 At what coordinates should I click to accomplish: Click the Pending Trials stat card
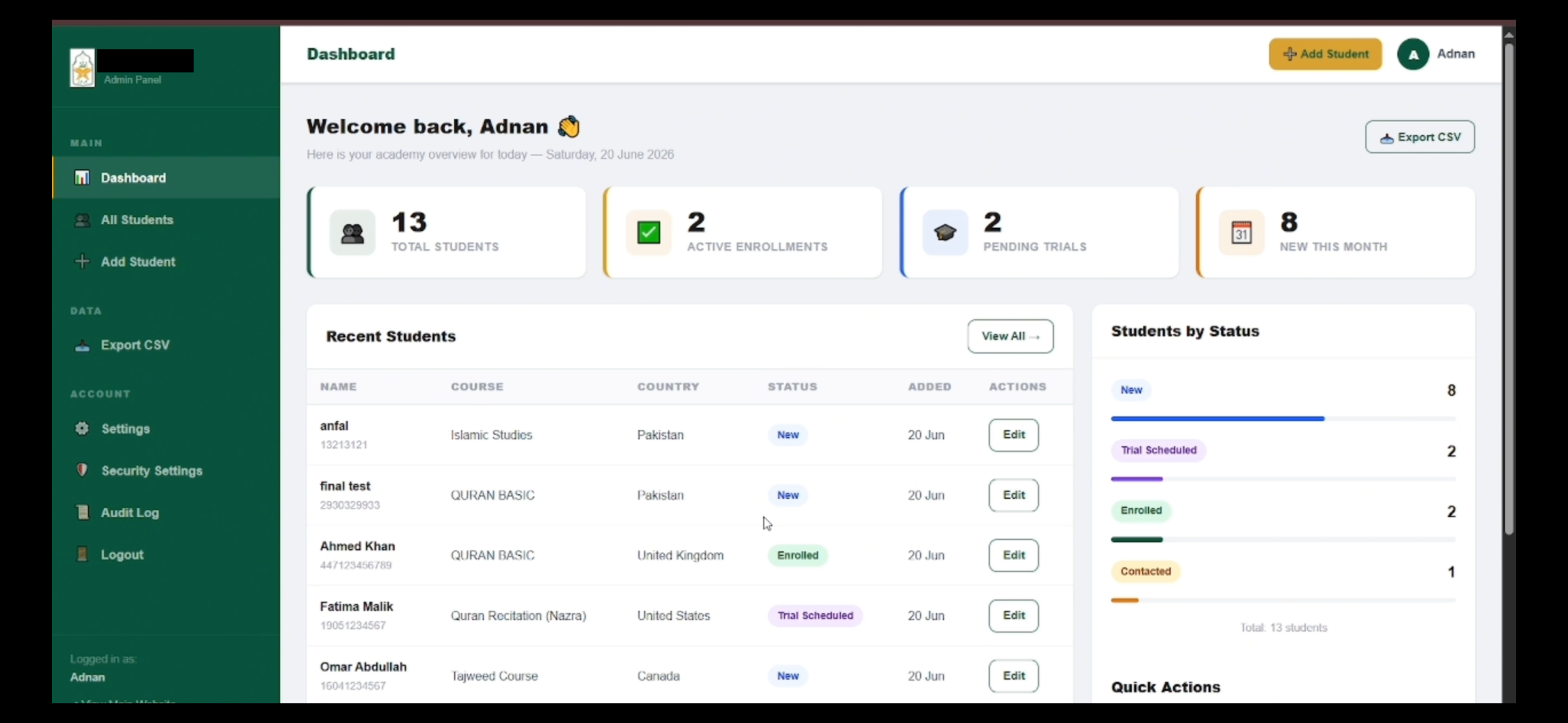(1039, 233)
